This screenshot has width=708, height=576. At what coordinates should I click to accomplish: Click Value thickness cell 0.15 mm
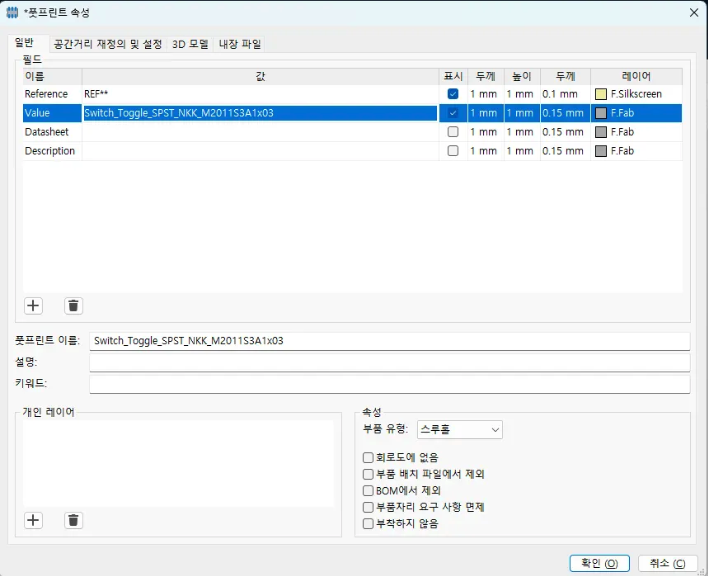565,113
